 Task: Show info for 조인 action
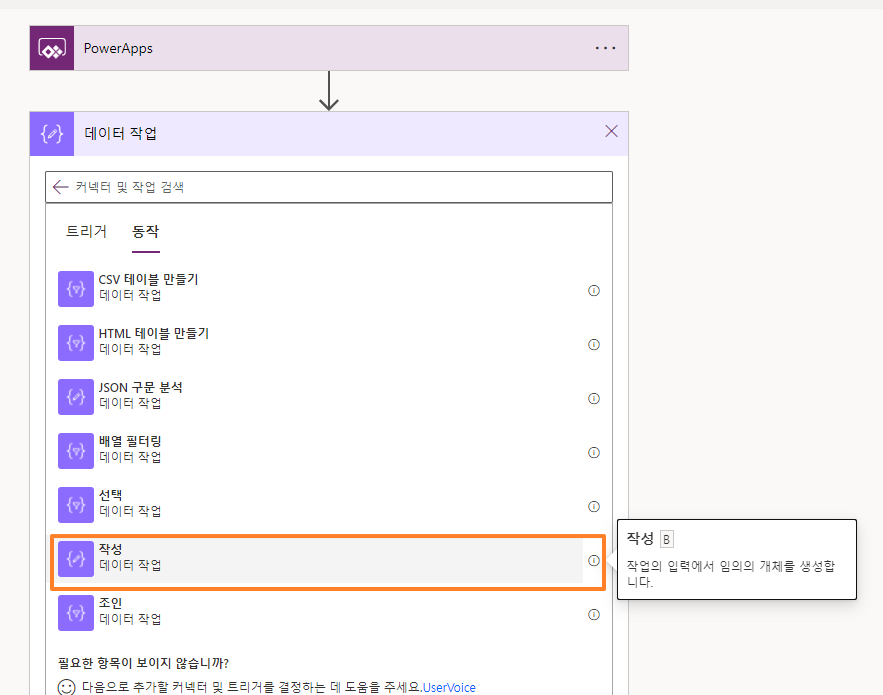pos(594,615)
